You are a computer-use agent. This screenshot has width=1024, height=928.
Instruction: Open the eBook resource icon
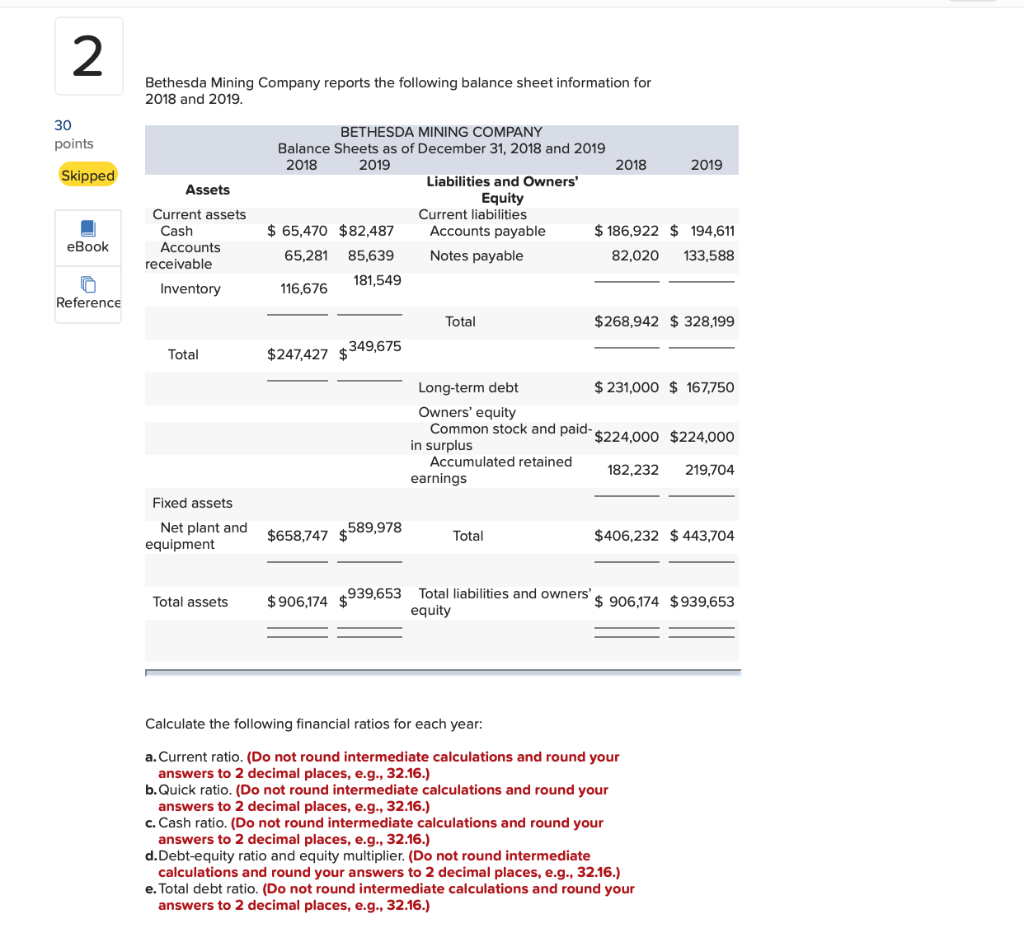88,228
